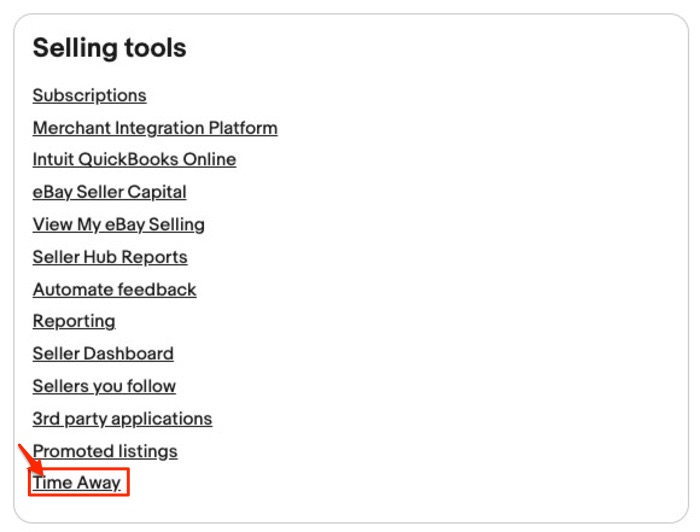Click the word QuickBooks in the list

point(127,159)
